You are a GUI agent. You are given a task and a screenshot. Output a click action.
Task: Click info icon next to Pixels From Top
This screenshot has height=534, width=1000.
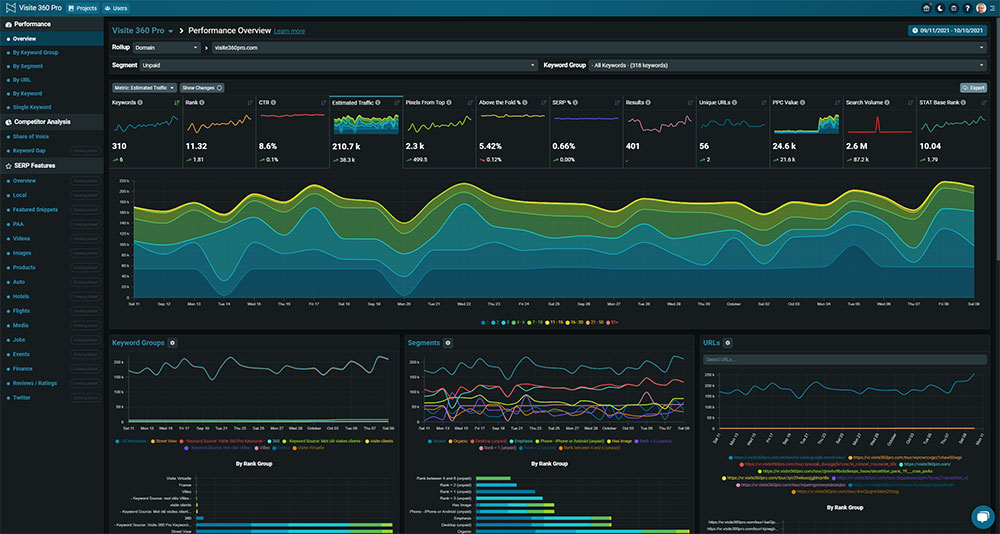(x=450, y=102)
